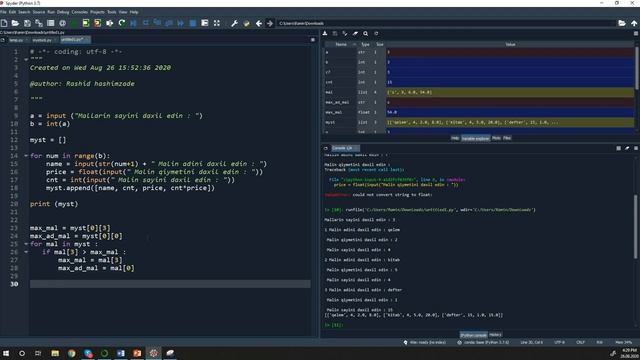Click the file list browse toolbar icon

pos(51,23)
